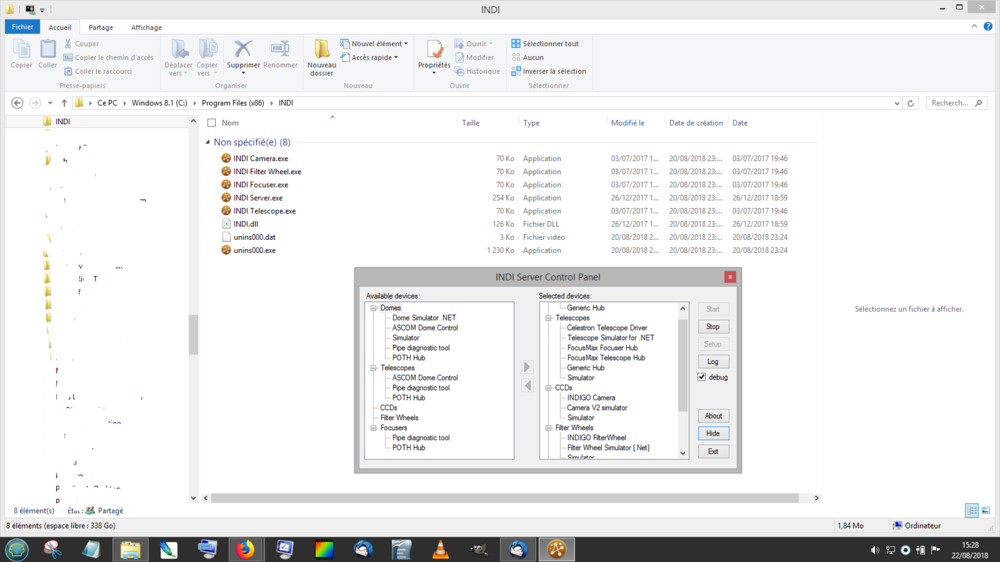Sort files by the Taille column

(x=471, y=122)
